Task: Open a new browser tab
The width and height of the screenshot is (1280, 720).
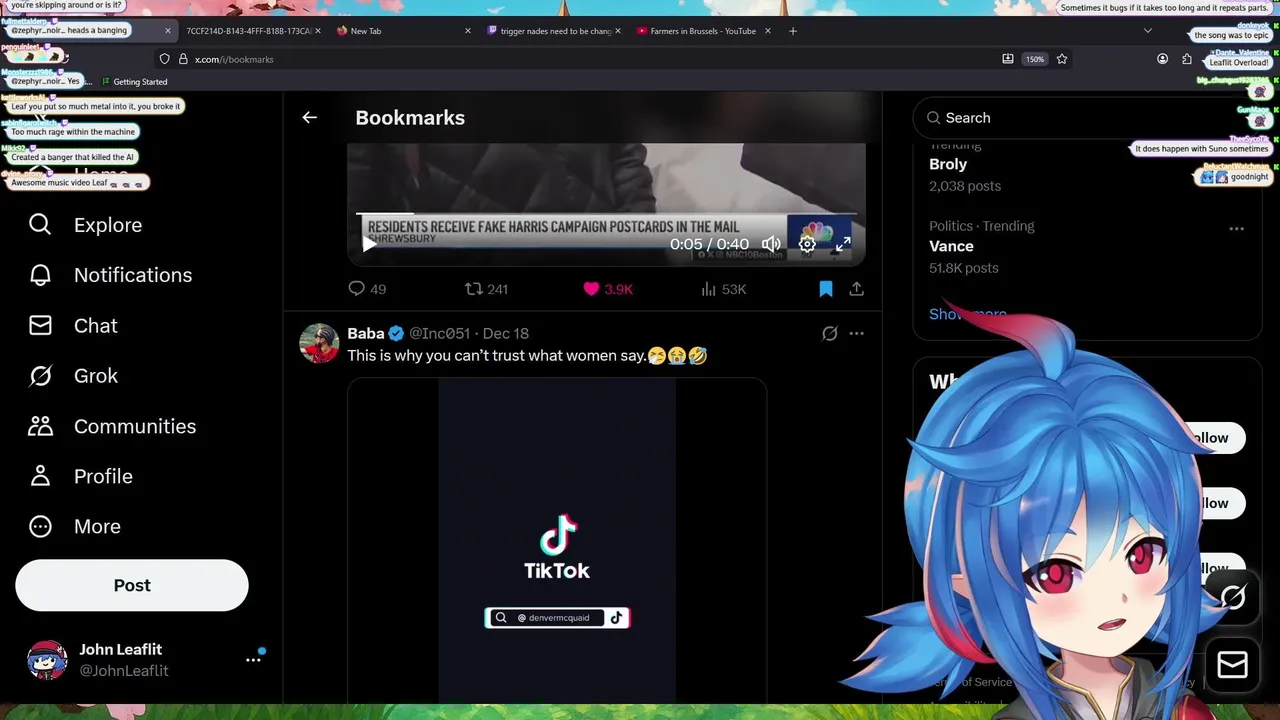Action: tap(793, 31)
